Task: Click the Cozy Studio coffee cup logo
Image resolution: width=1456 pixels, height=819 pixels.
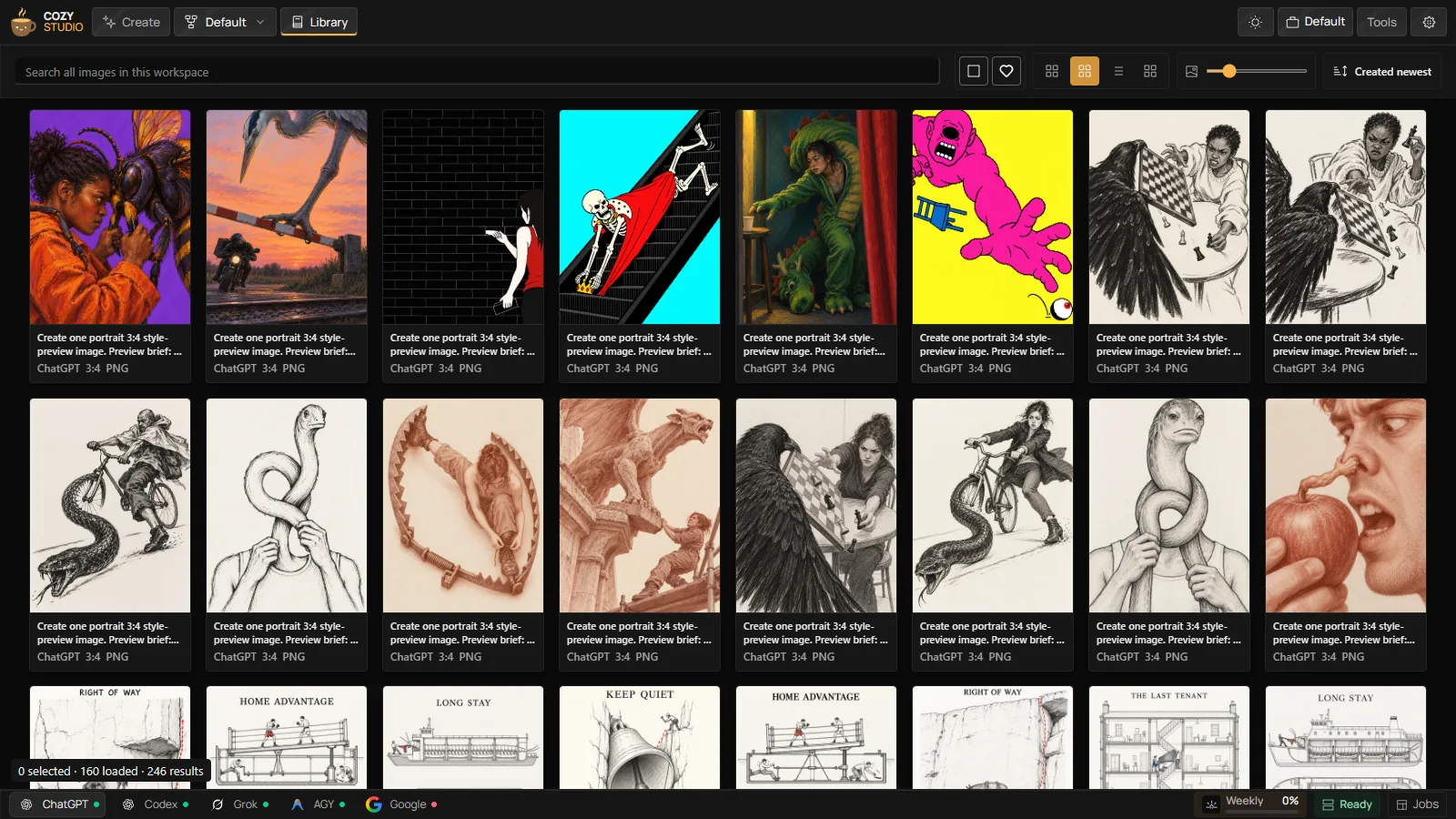Action: coord(23,22)
